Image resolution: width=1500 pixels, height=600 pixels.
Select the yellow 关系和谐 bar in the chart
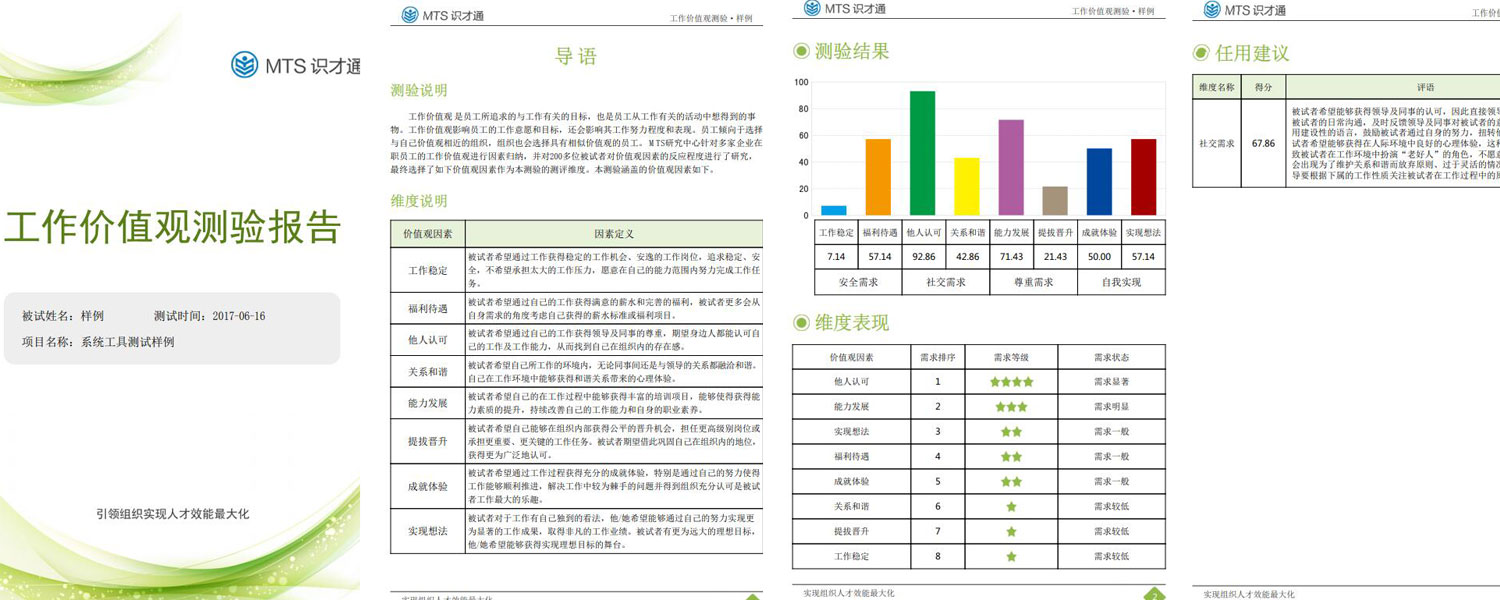click(966, 187)
